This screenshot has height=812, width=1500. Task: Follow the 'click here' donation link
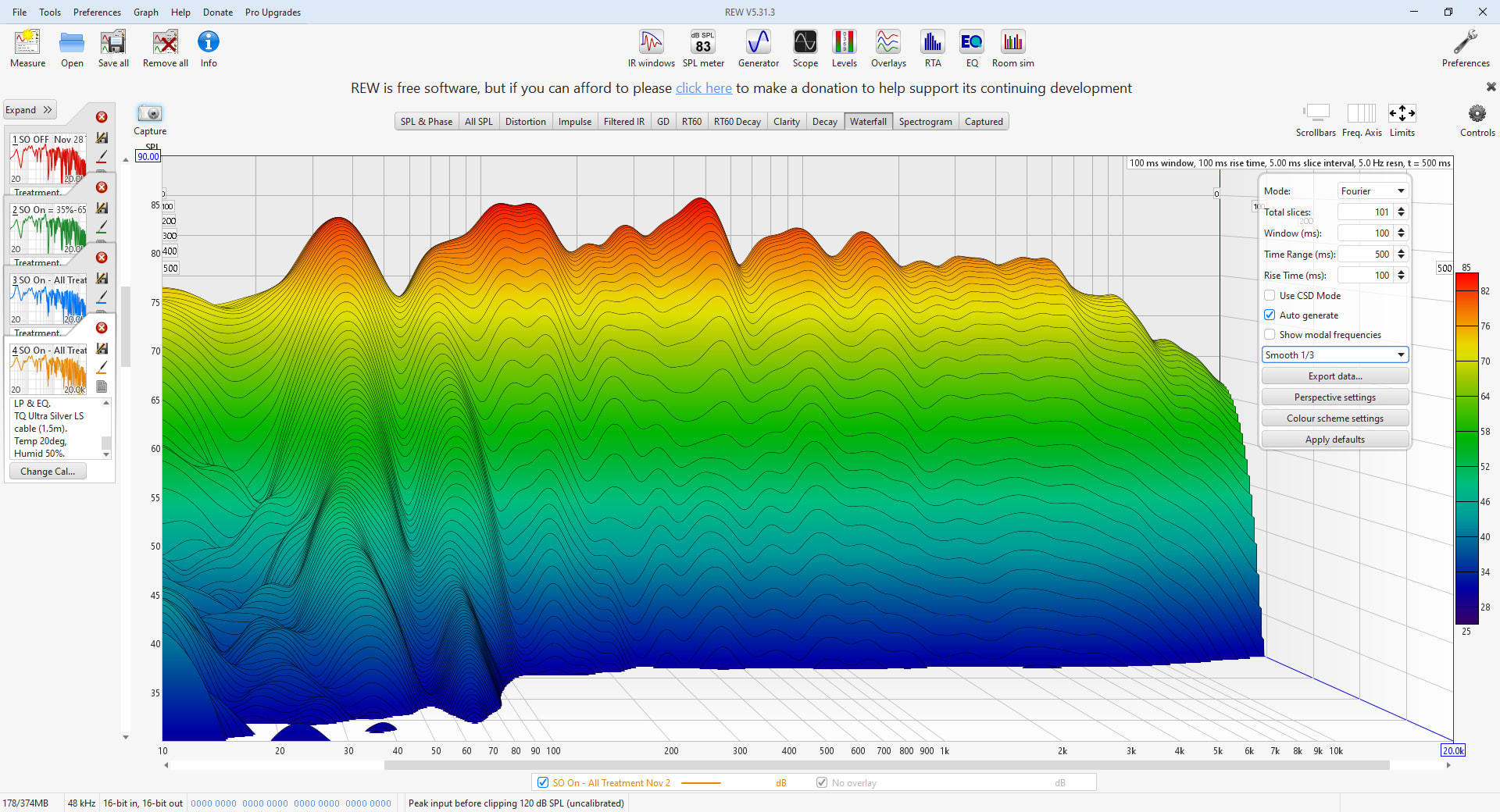703,88
